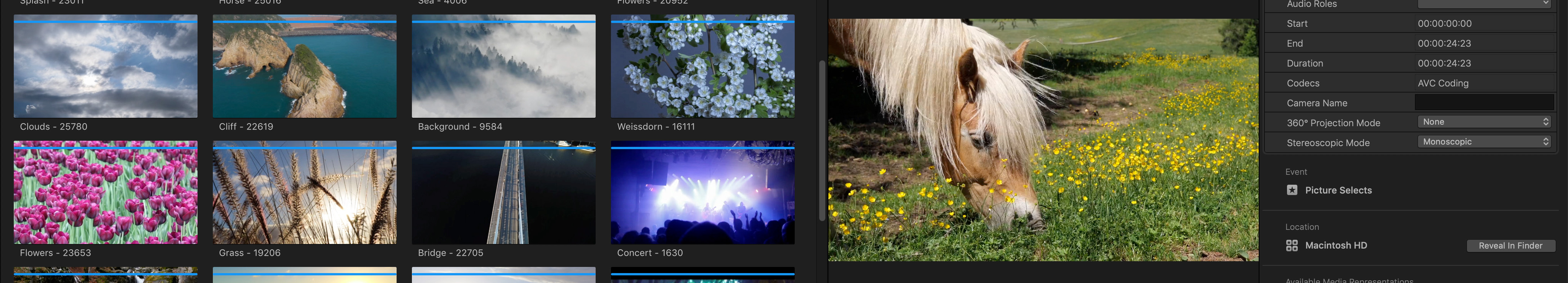Click the Macintosh HD library icon
Screen dimensions: 1568x283
coord(1292,245)
